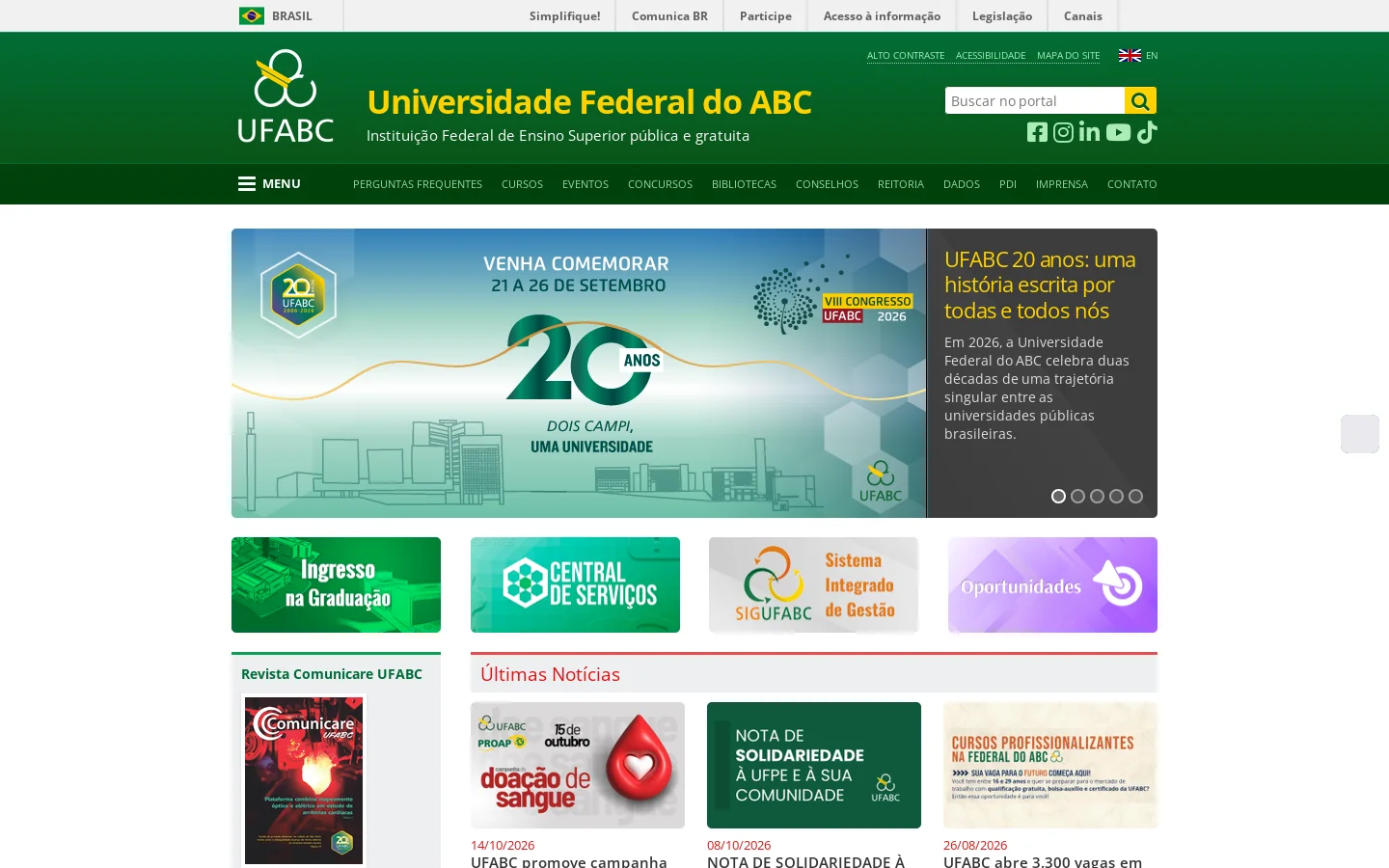Screen dimensions: 1389x868
Task: Click the 20 anos carousel banner image
Action: [579, 373]
